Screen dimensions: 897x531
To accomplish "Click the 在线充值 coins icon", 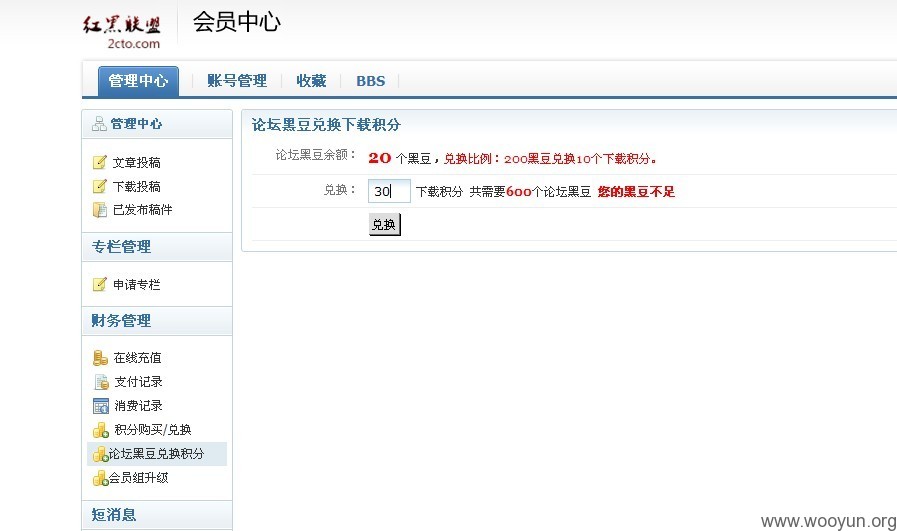I will pyautogui.click(x=100, y=358).
